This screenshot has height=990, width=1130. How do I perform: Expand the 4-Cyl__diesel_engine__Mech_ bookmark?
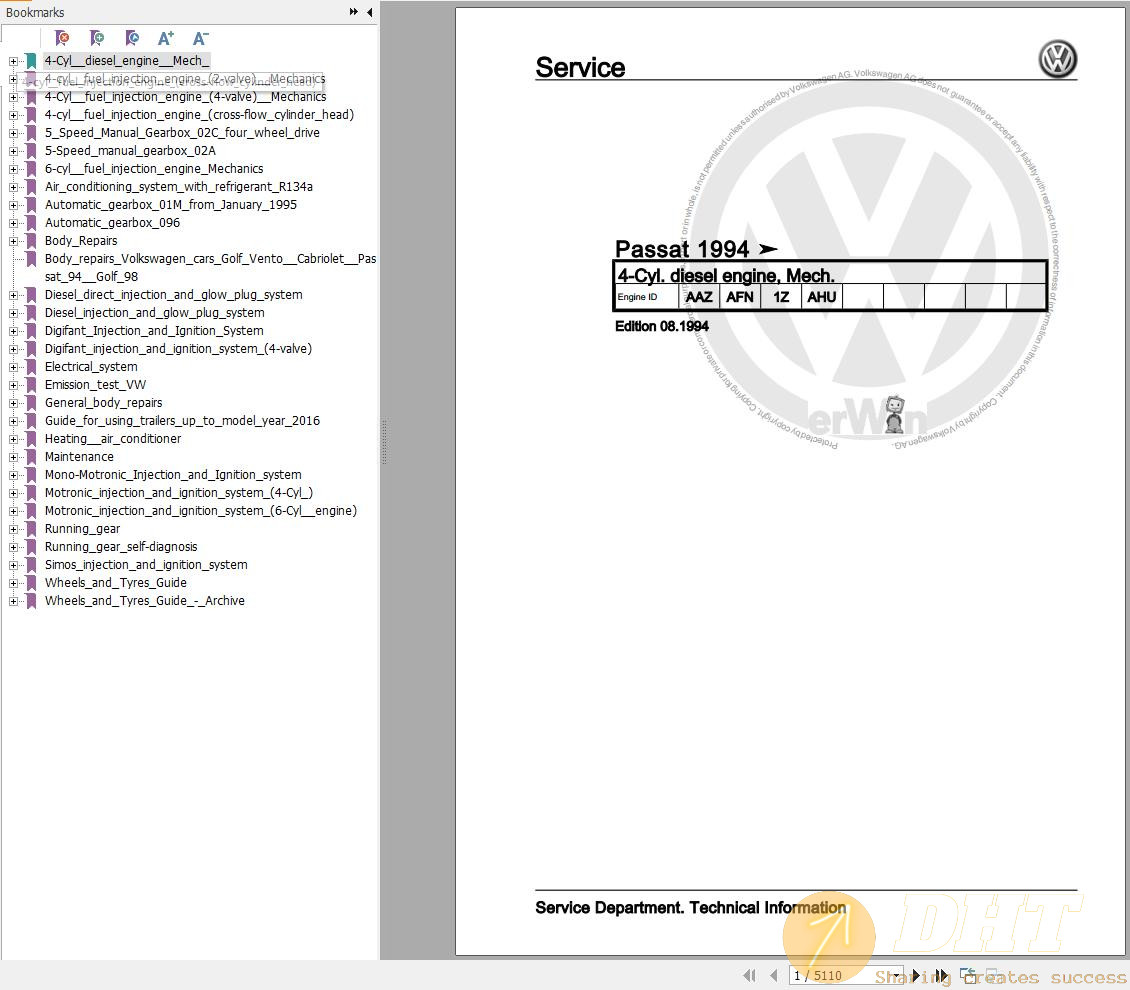coord(13,61)
